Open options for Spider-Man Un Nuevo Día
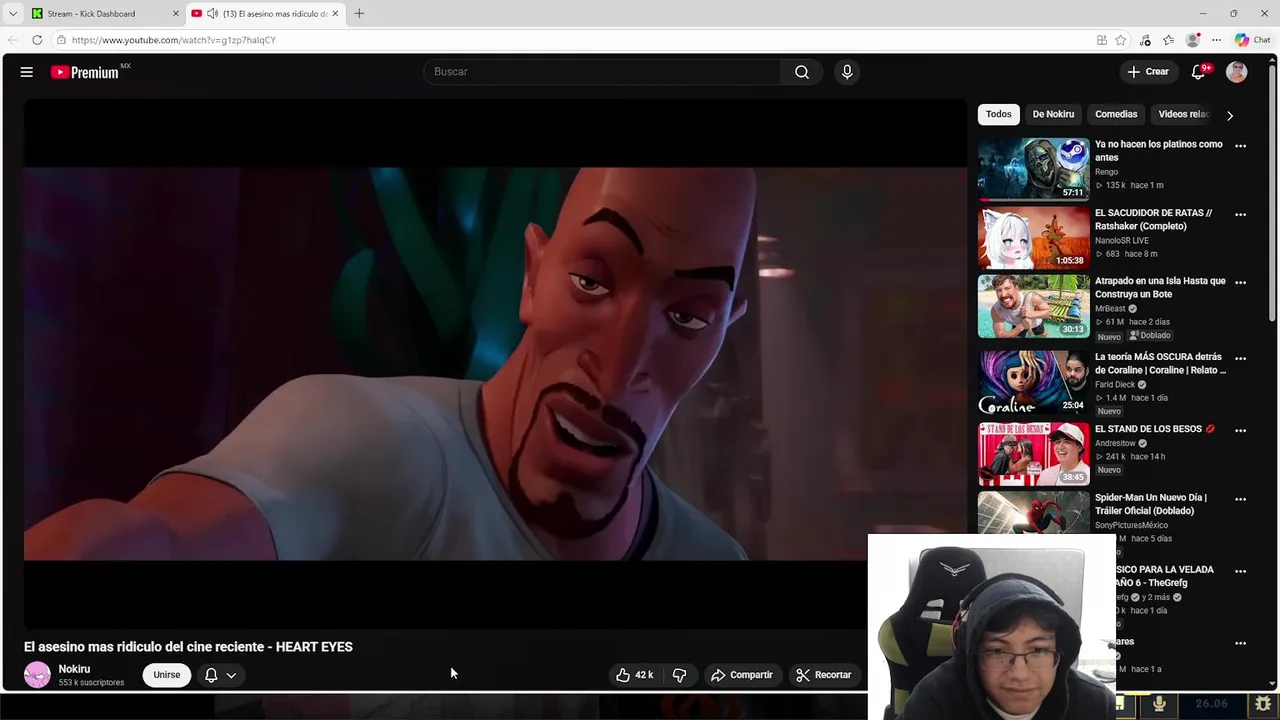 [1240, 499]
